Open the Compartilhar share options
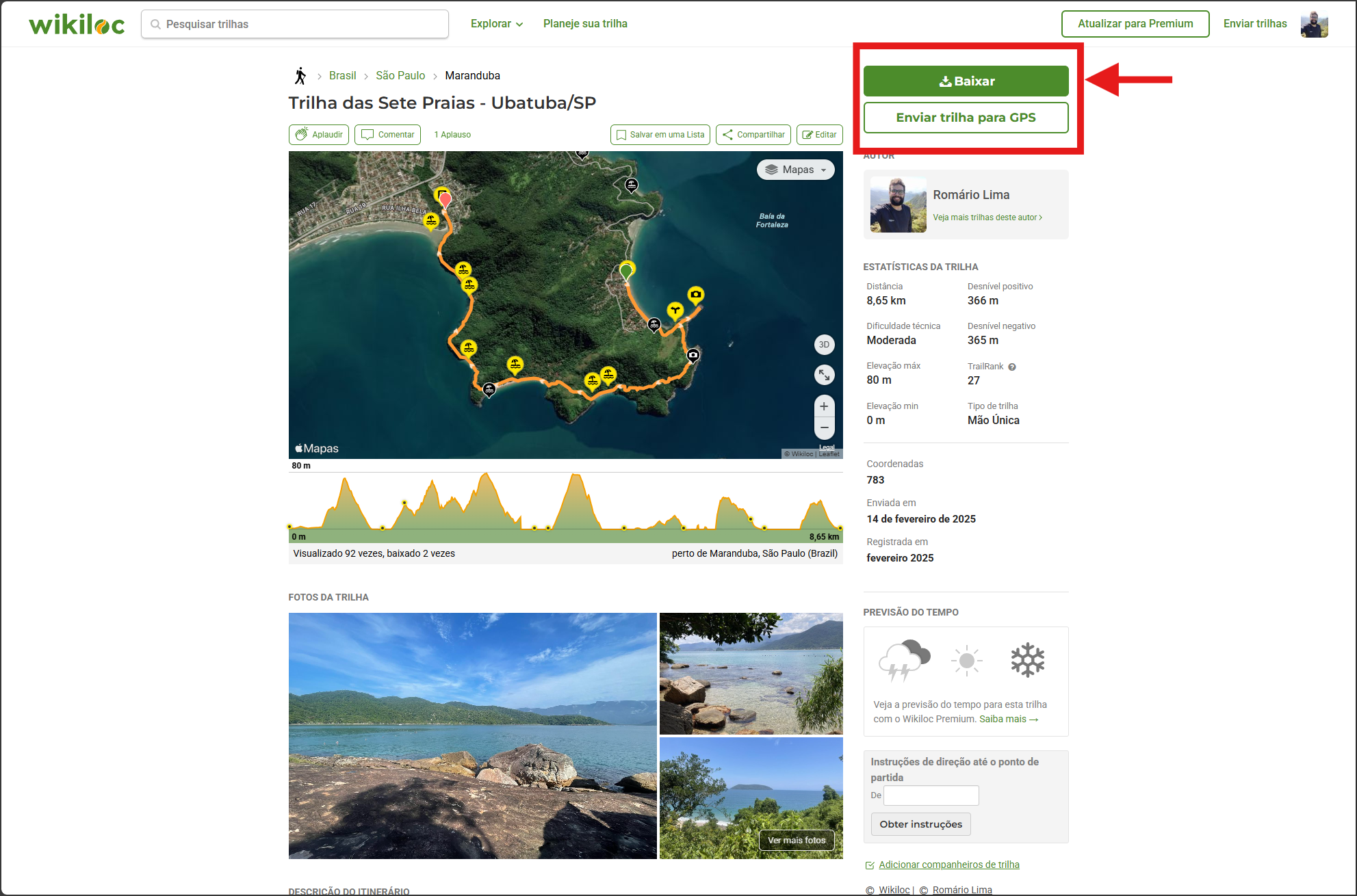The image size is (1357, 896). 753,135
